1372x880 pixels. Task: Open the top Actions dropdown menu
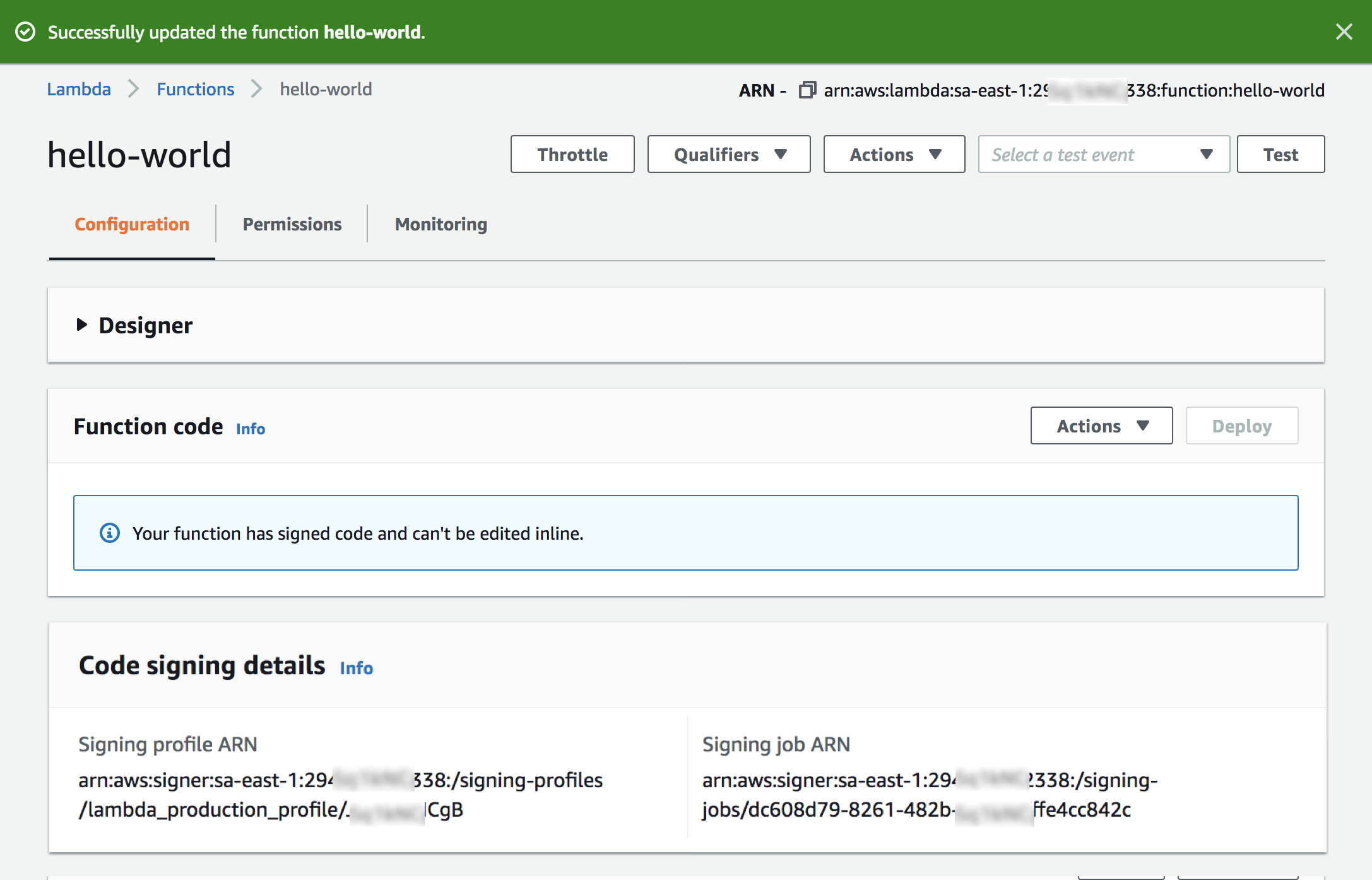(x=894, y=154)
